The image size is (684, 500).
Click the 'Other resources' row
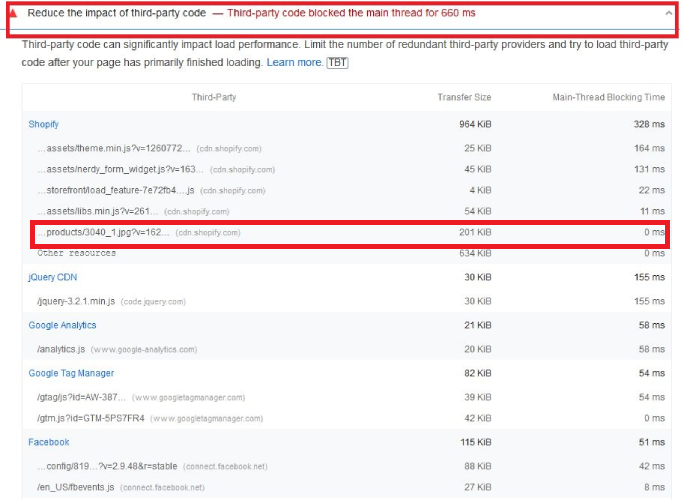tap(76, 253)
